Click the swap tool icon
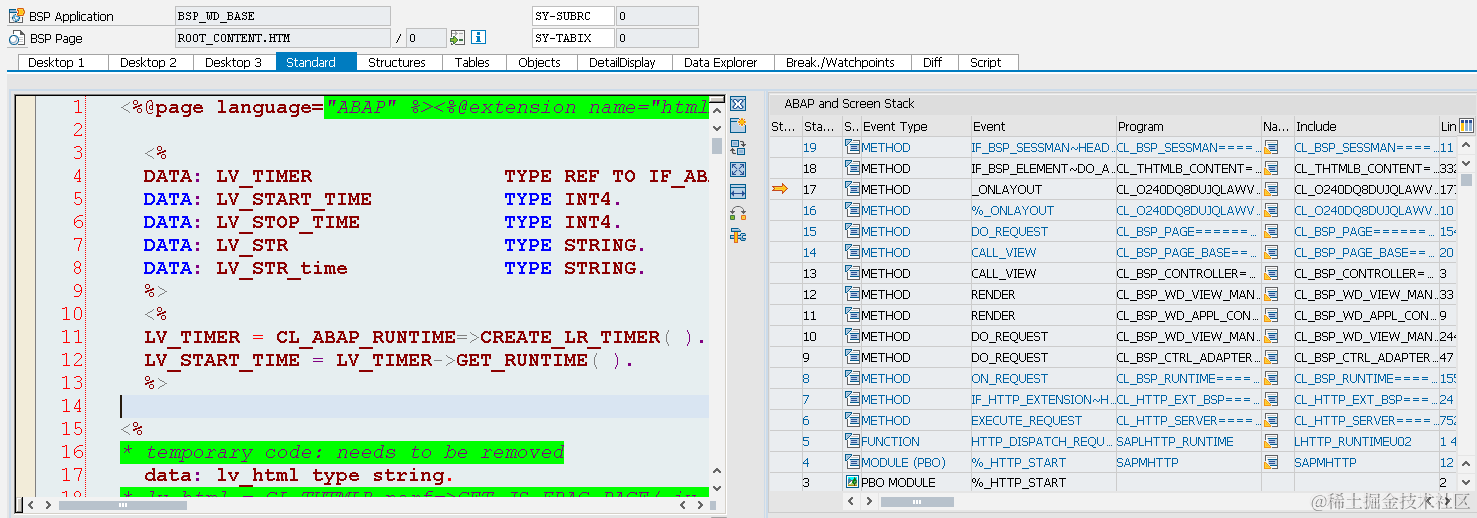 tap(738, 214)
